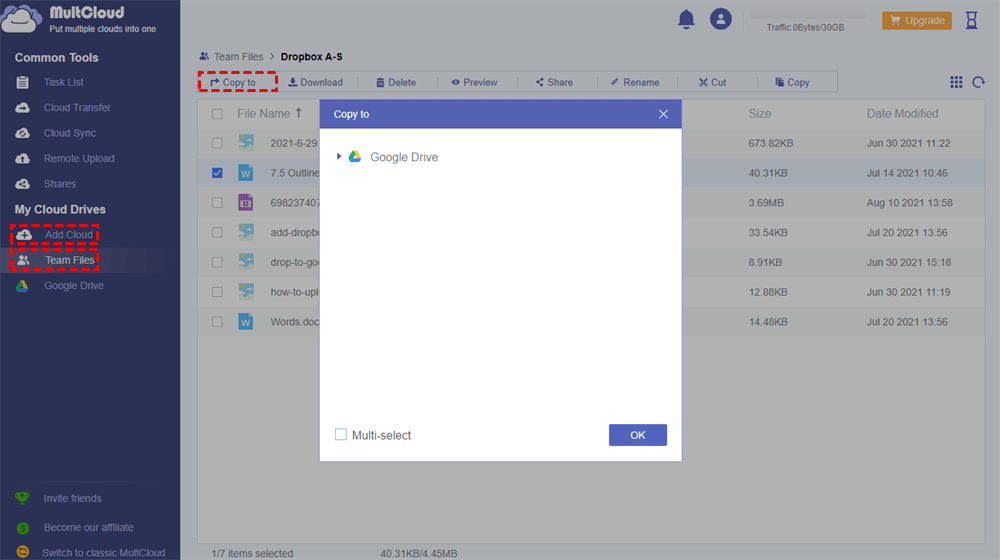Image resolution: width=1000 pixels, height=560 pixels.
Task: Open Invite friends link
Action: [72, 499]
